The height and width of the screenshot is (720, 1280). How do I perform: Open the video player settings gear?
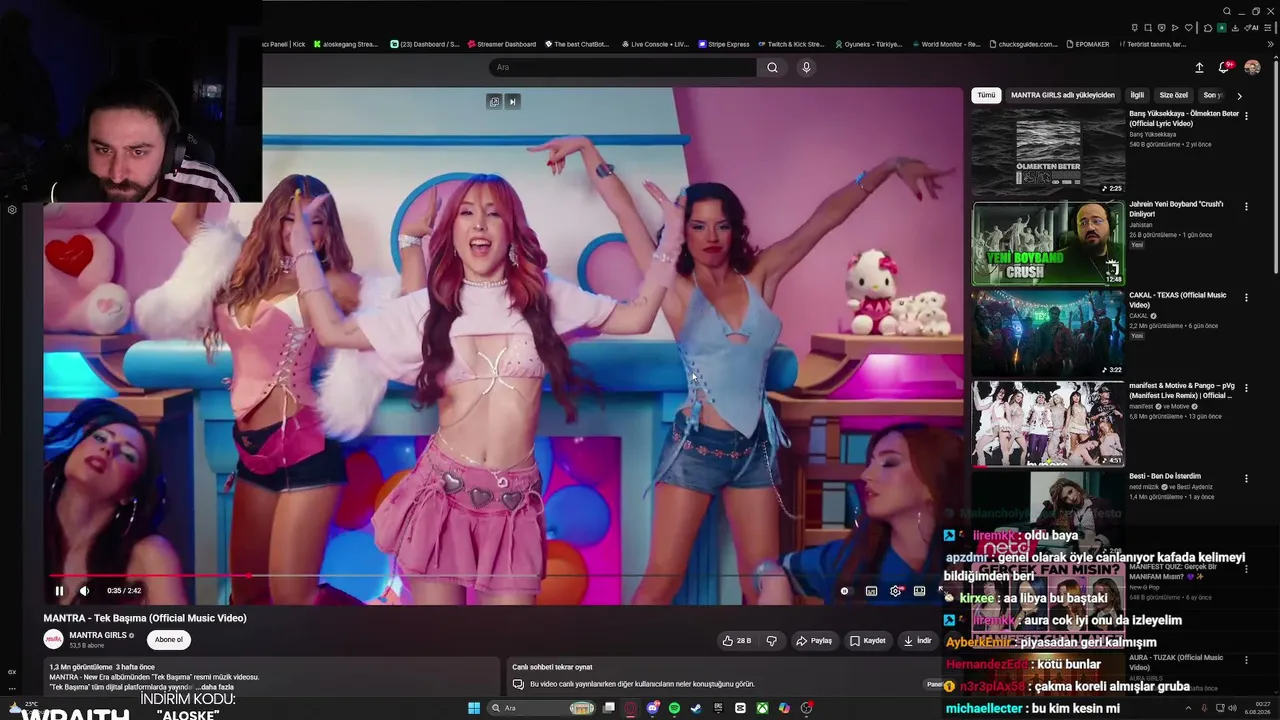[x=895, y=591]
